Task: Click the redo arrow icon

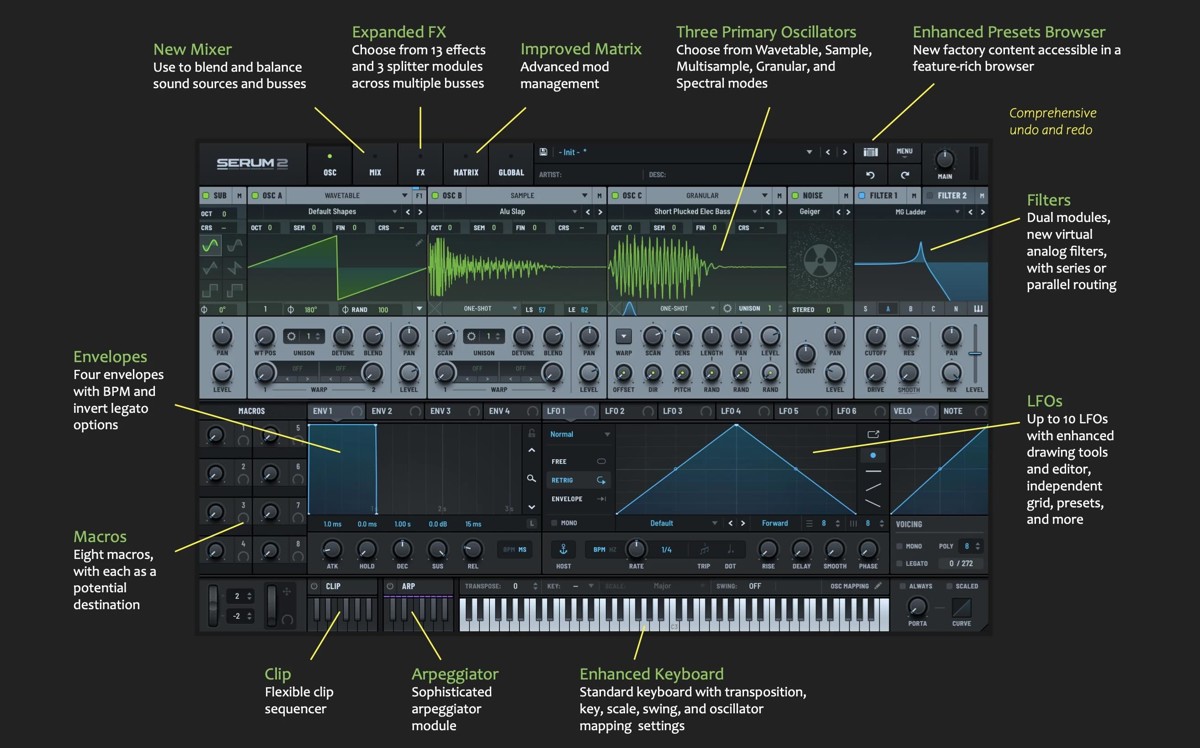Action: [904, 175]
